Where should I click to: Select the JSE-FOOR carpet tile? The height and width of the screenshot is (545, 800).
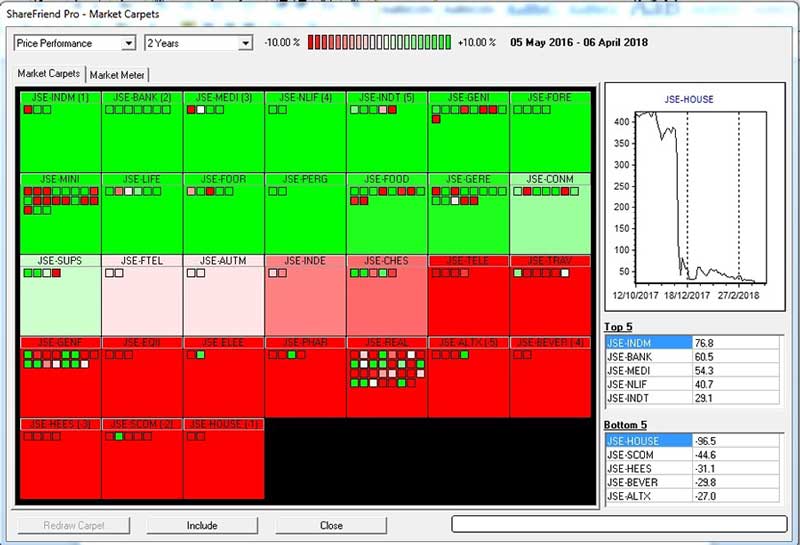coord(224,214)
